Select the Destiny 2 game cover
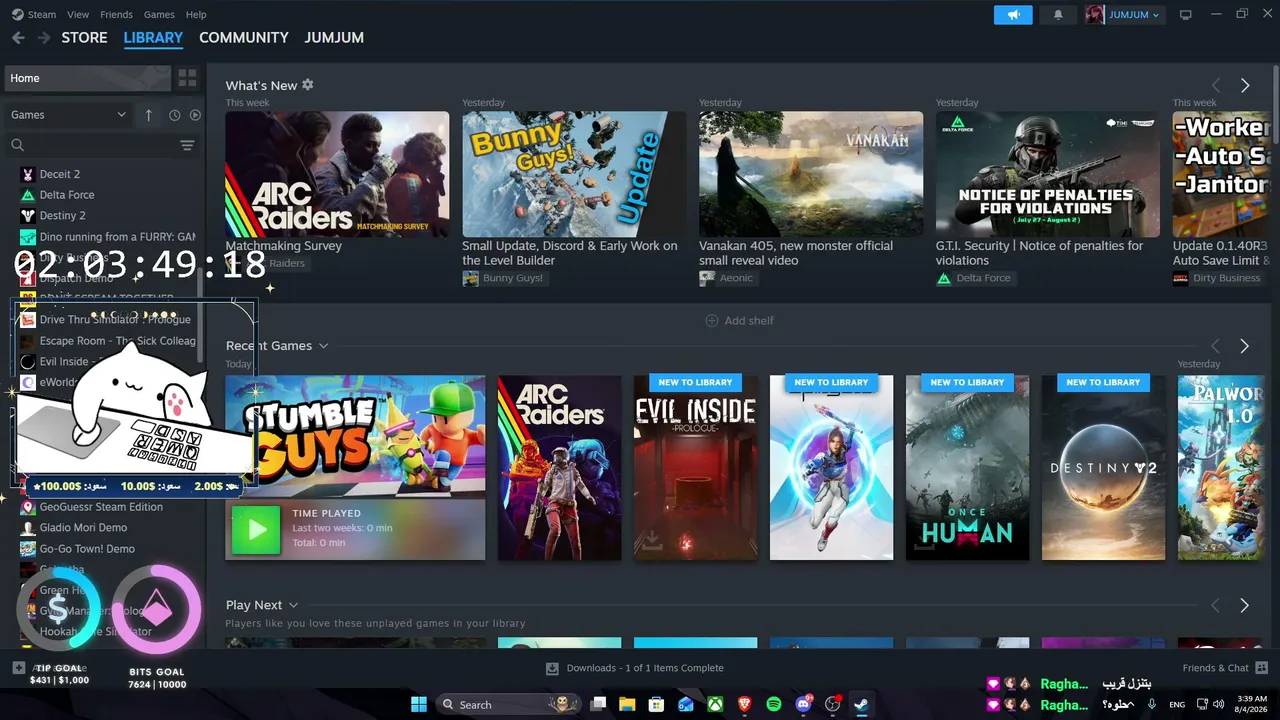 (1103, 468)
